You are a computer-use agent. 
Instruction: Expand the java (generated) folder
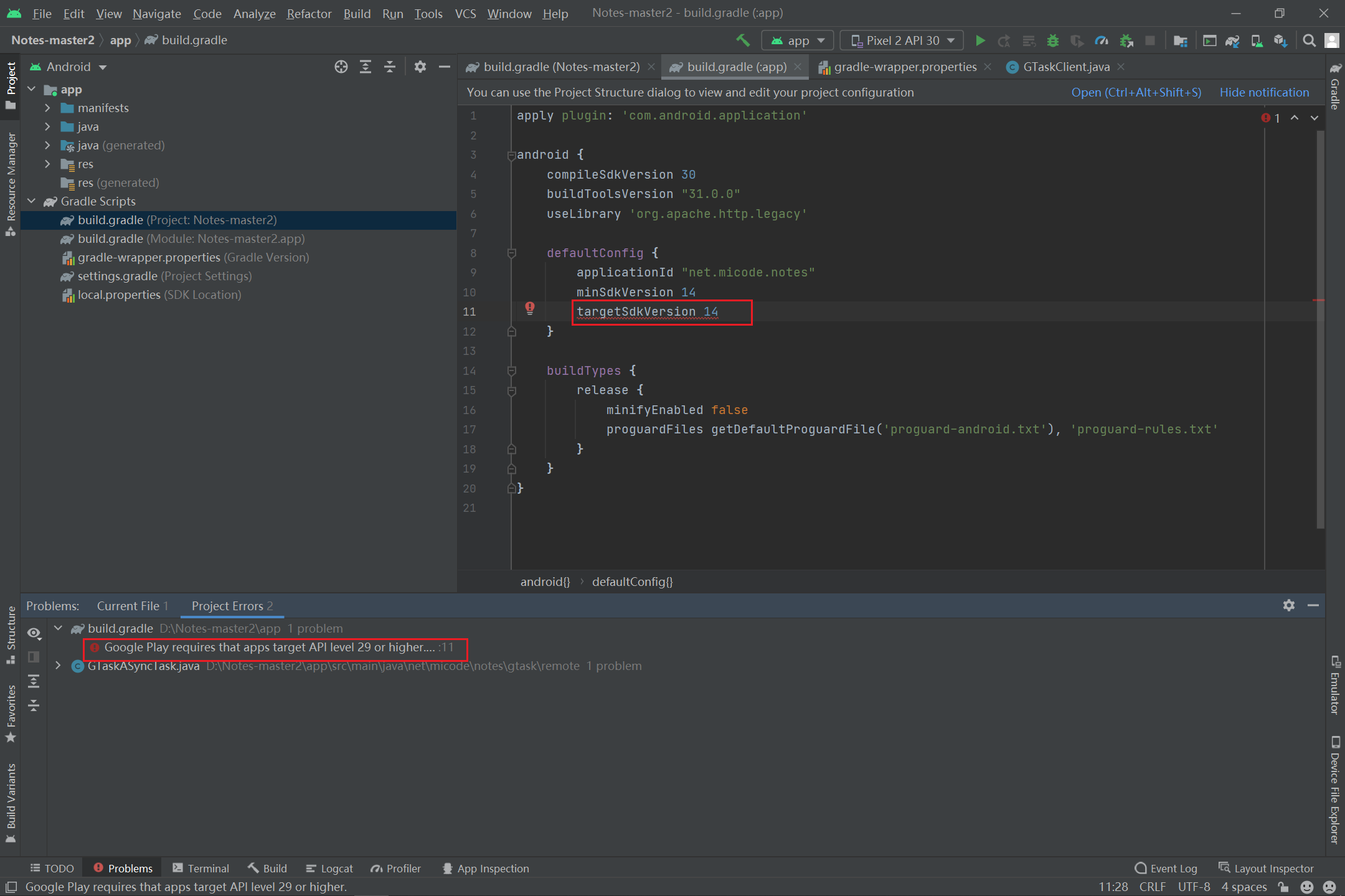tap(47, 145)
